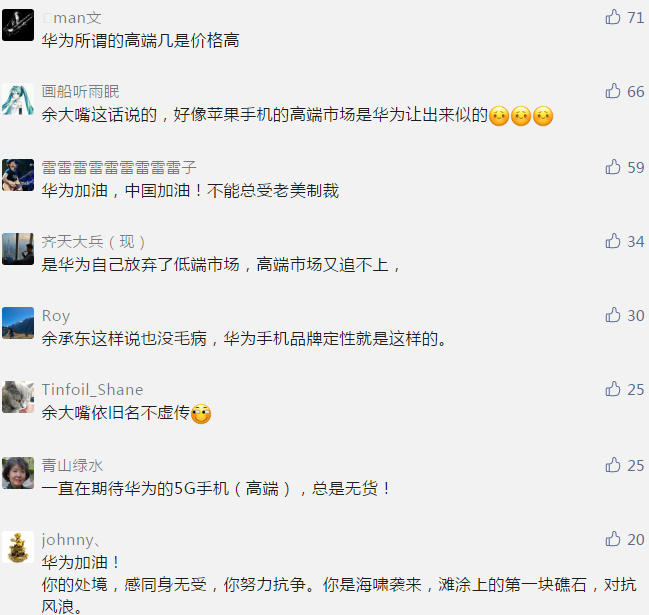Open johnny's golden statue avatar
This screenshot has height=615, width=649.
[x=18, y=547]
